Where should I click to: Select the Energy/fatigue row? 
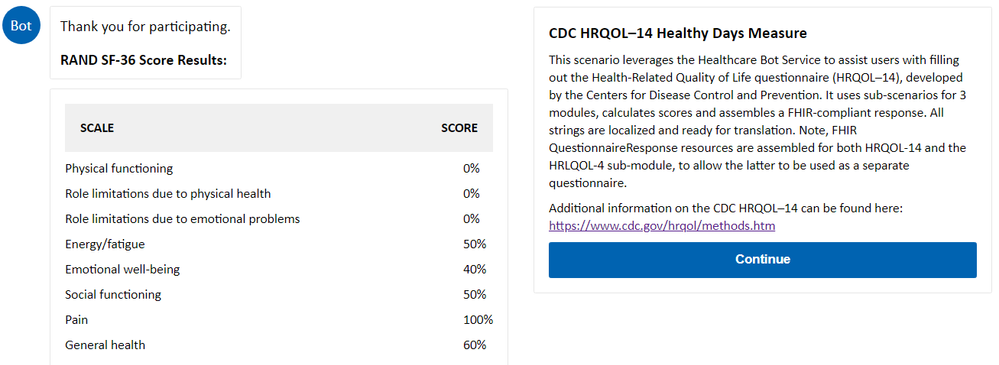click(x=278, y=244)
